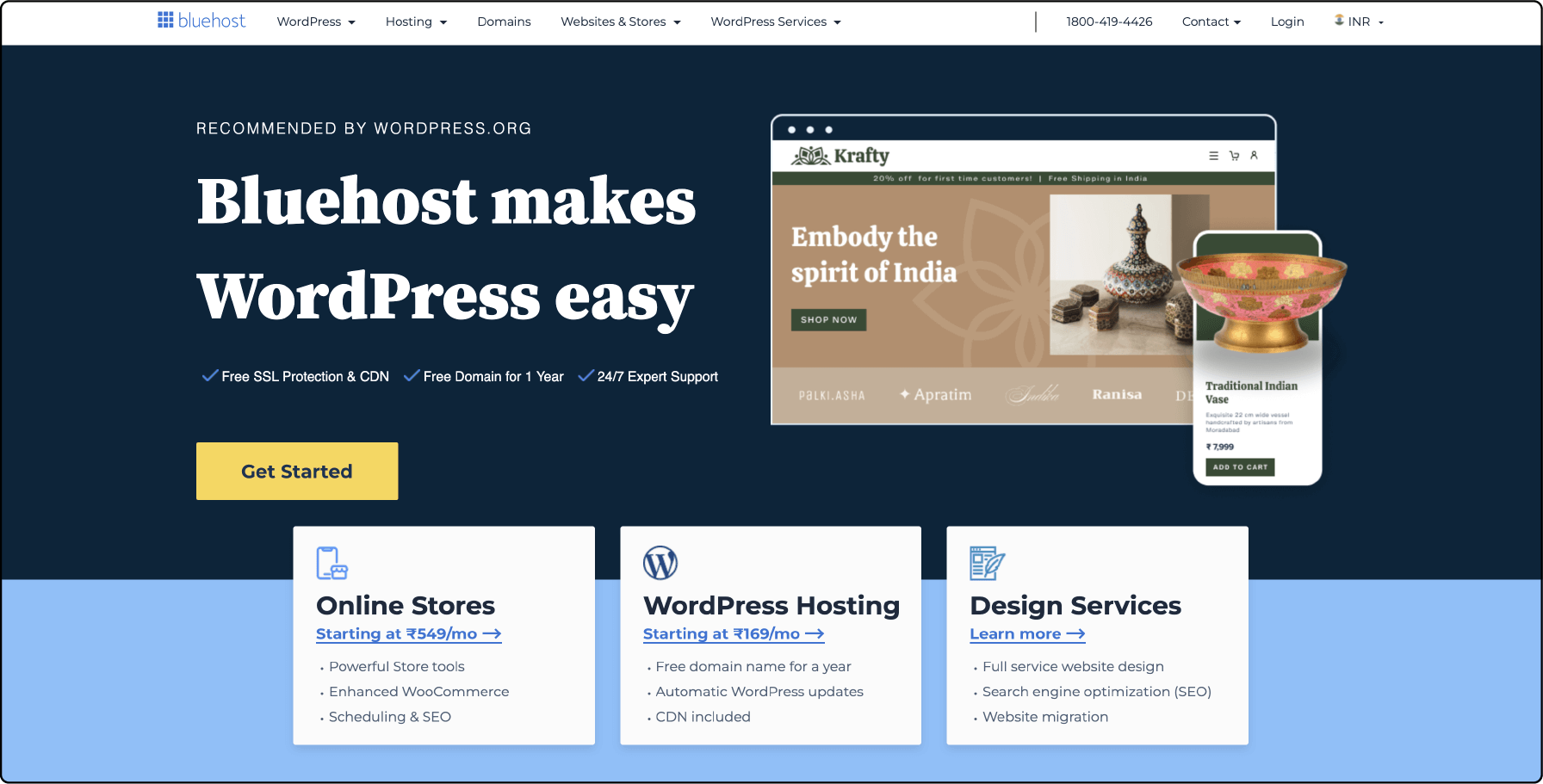Click the ₹7,999 price in phone mockup
Screen dimensions: 1543x784
pos(1220,447)
